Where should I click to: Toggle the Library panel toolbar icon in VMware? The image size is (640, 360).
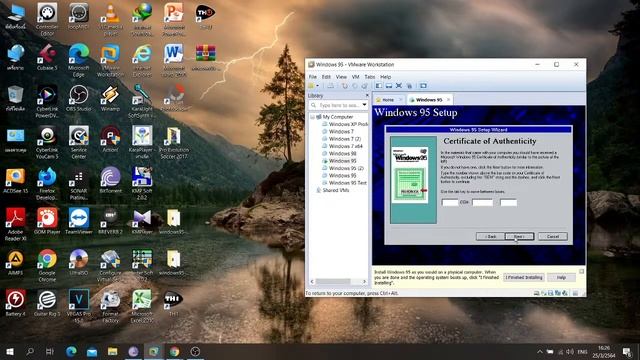coord(379,86)
